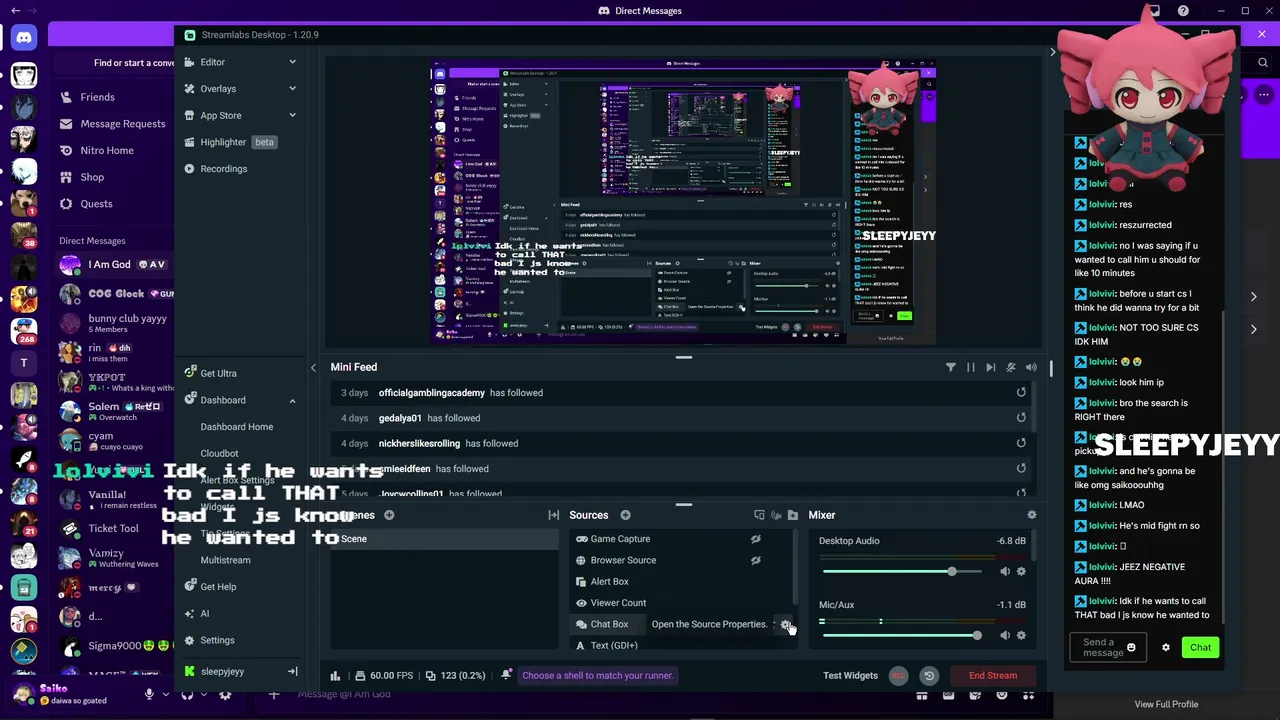The width and height of the screenshot is (1280, 720).
Task: Replay alert for nickherslikesrolling follow
Action: [x=1021, y=443]
